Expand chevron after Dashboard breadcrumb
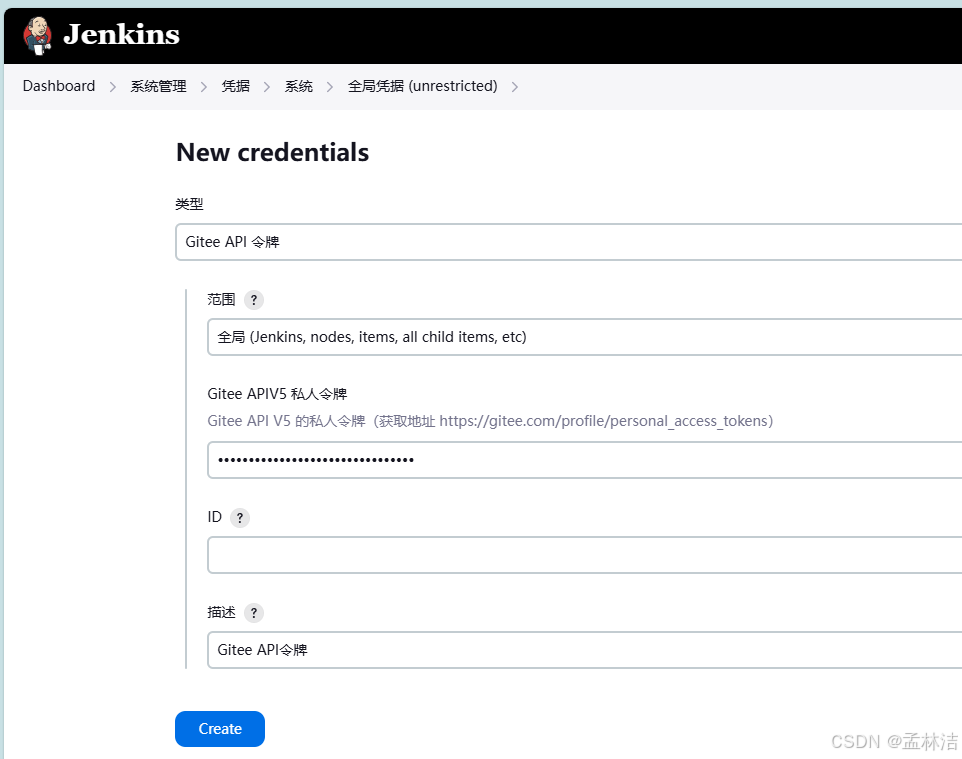This screenshot has height=759, width=962. (x=113, y=87)
